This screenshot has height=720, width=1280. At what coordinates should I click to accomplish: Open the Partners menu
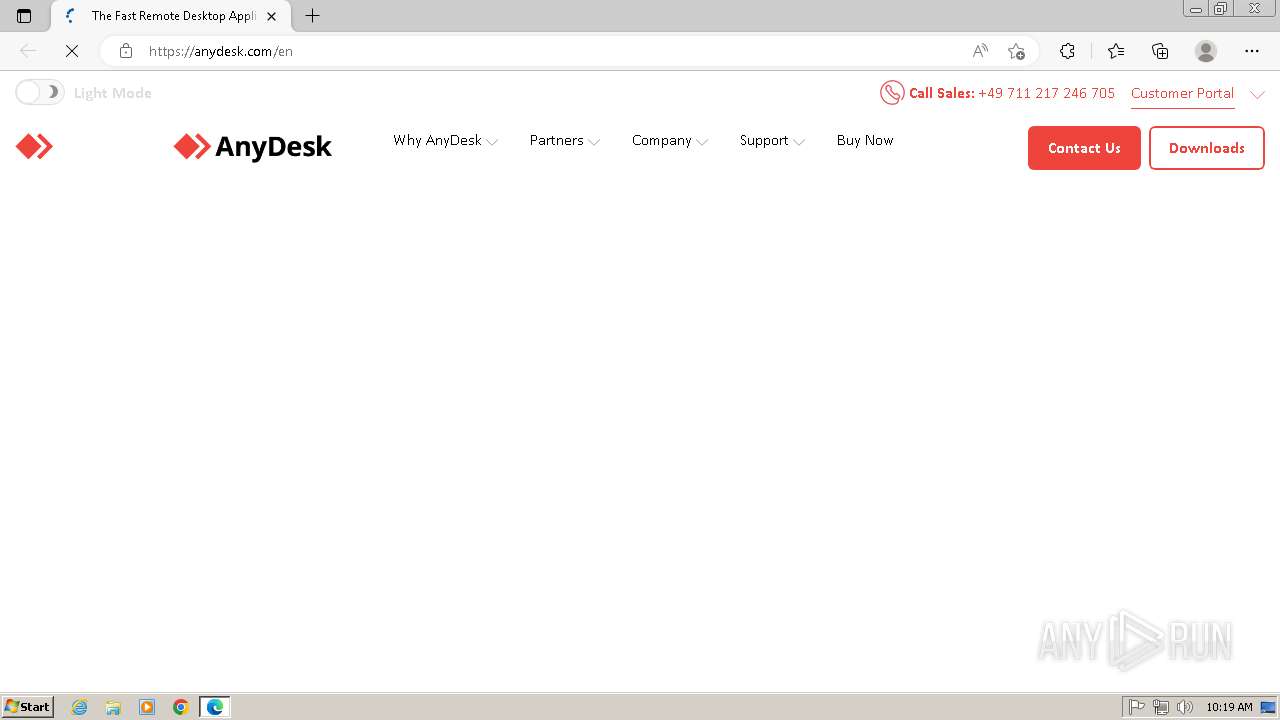556,140
